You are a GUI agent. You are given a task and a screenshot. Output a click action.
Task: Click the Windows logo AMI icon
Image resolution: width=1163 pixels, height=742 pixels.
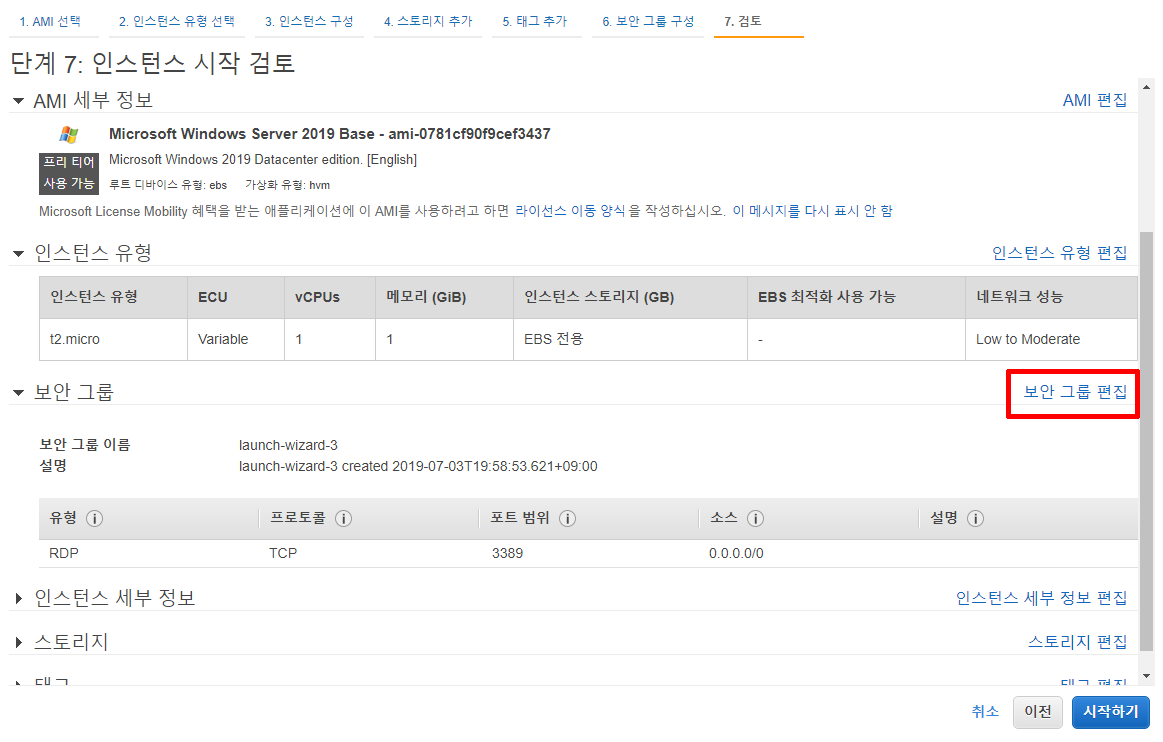pos(69,134)
